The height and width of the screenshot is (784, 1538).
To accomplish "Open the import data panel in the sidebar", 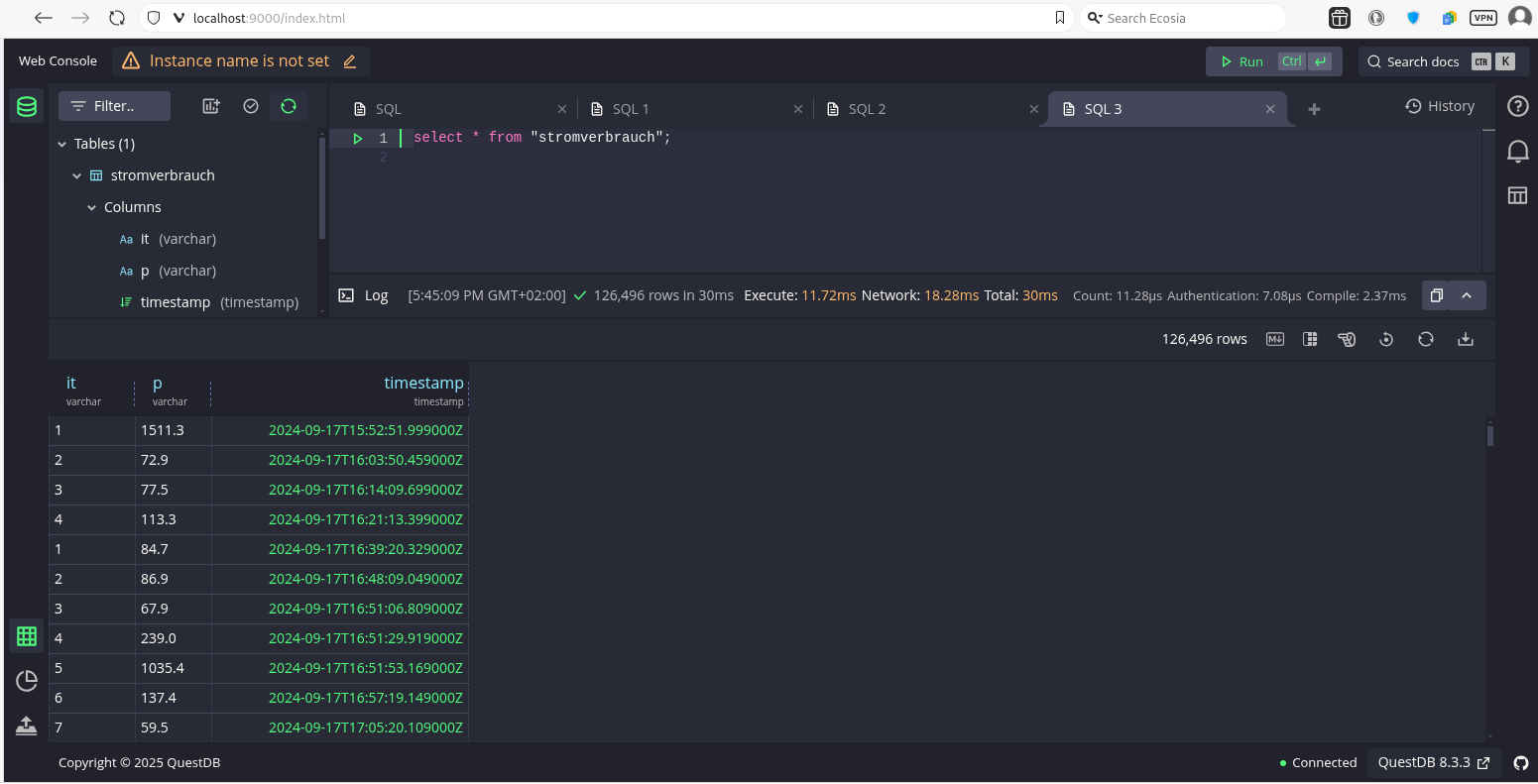I will coord(27,726).
